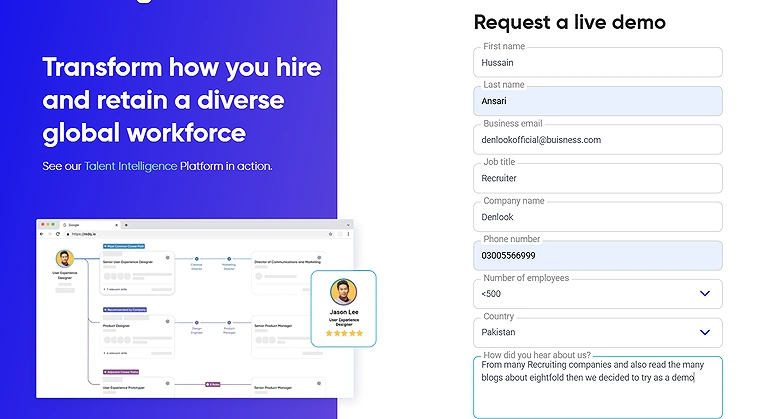
Task: Click the Jason Lee name text
Action: (344, 312)
